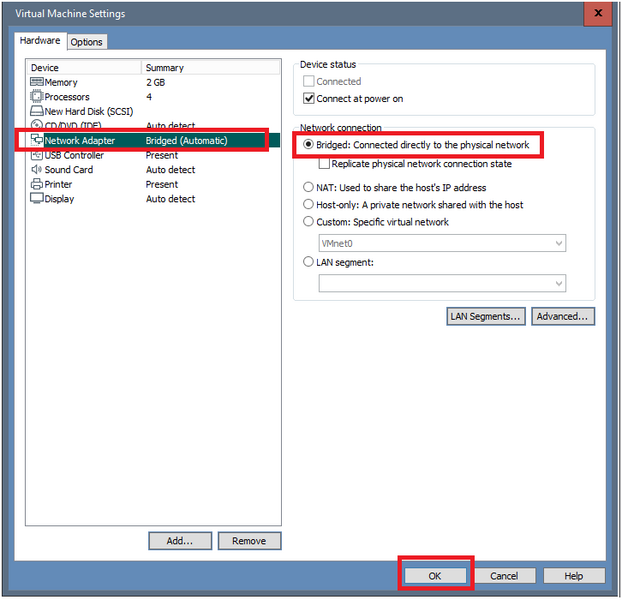Select the NAT radio button
The height and width of the screenshot is (600, 622).
(308, 187)
